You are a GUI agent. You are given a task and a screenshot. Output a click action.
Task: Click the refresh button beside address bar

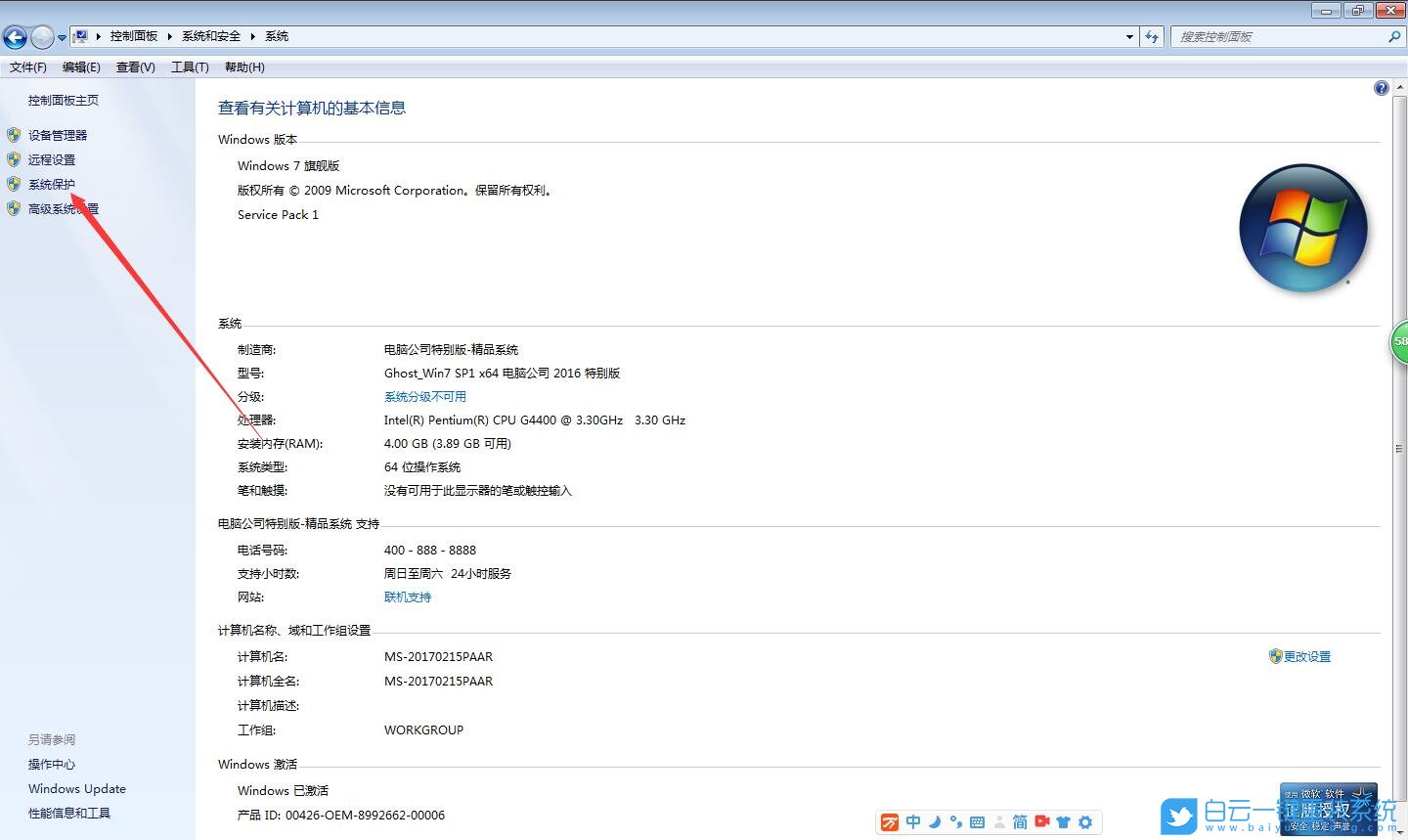click(1152, 37)
